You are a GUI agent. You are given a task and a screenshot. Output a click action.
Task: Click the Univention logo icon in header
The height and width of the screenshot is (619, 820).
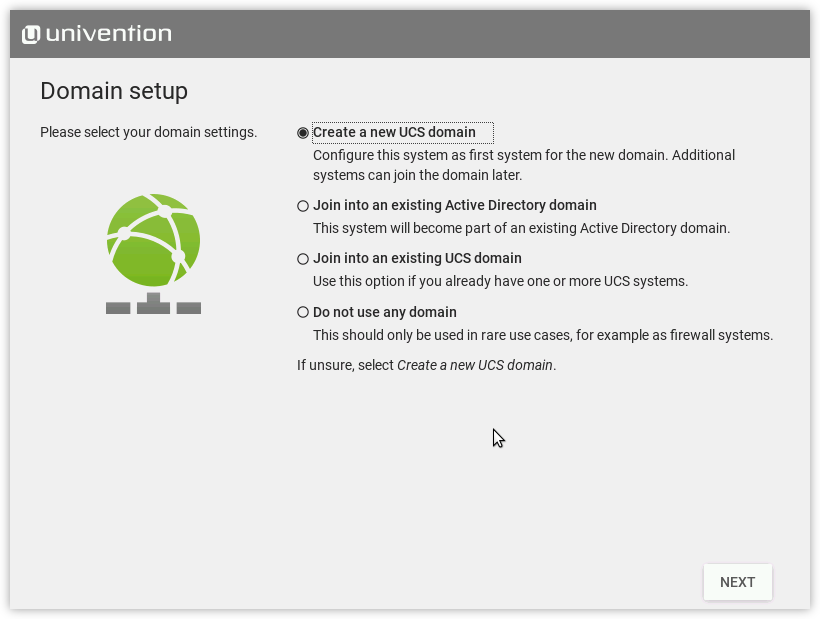click(x=31, y=34)
